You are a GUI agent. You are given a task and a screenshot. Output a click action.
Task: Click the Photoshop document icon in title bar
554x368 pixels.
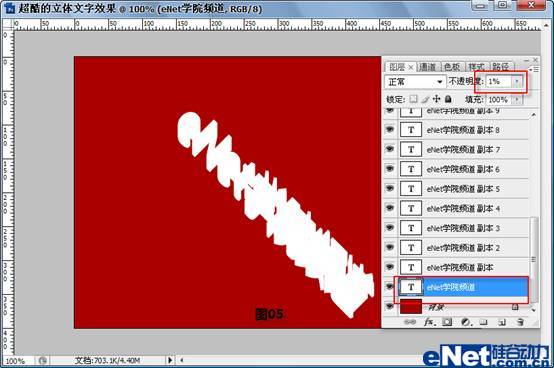(x=10, y=8)
